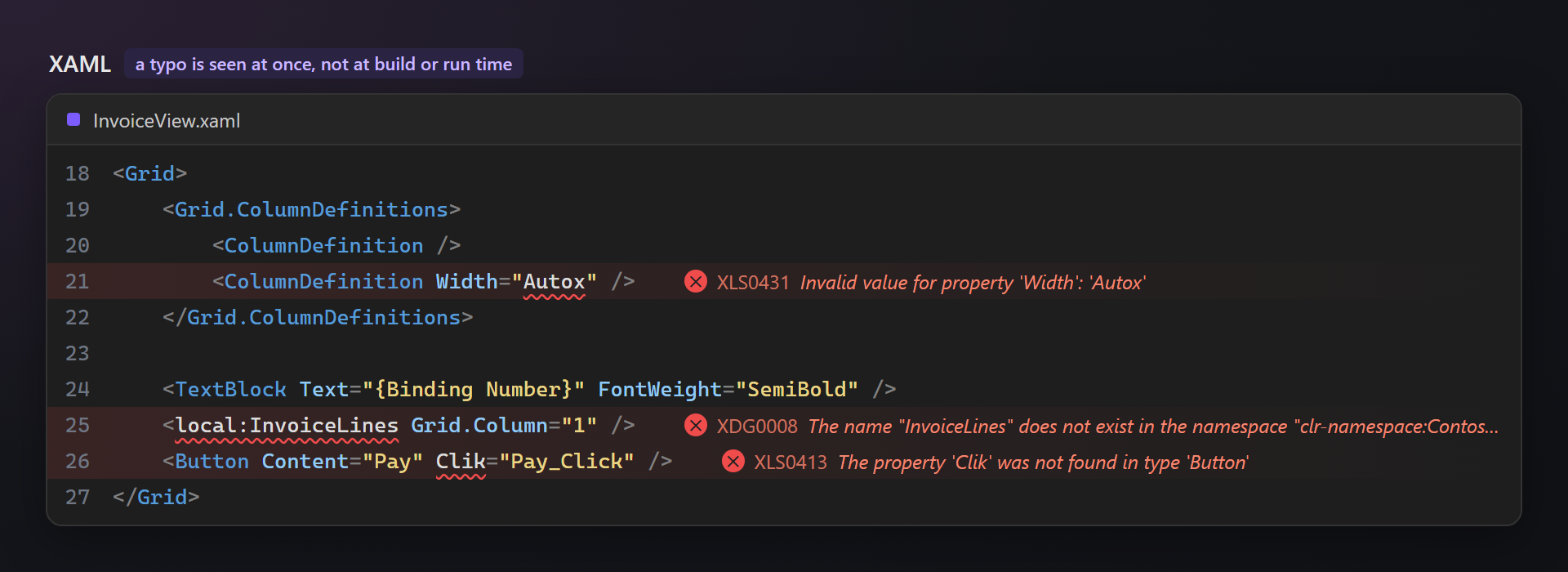
Task: Click line number 25
Action: click(x=78, y=425)
